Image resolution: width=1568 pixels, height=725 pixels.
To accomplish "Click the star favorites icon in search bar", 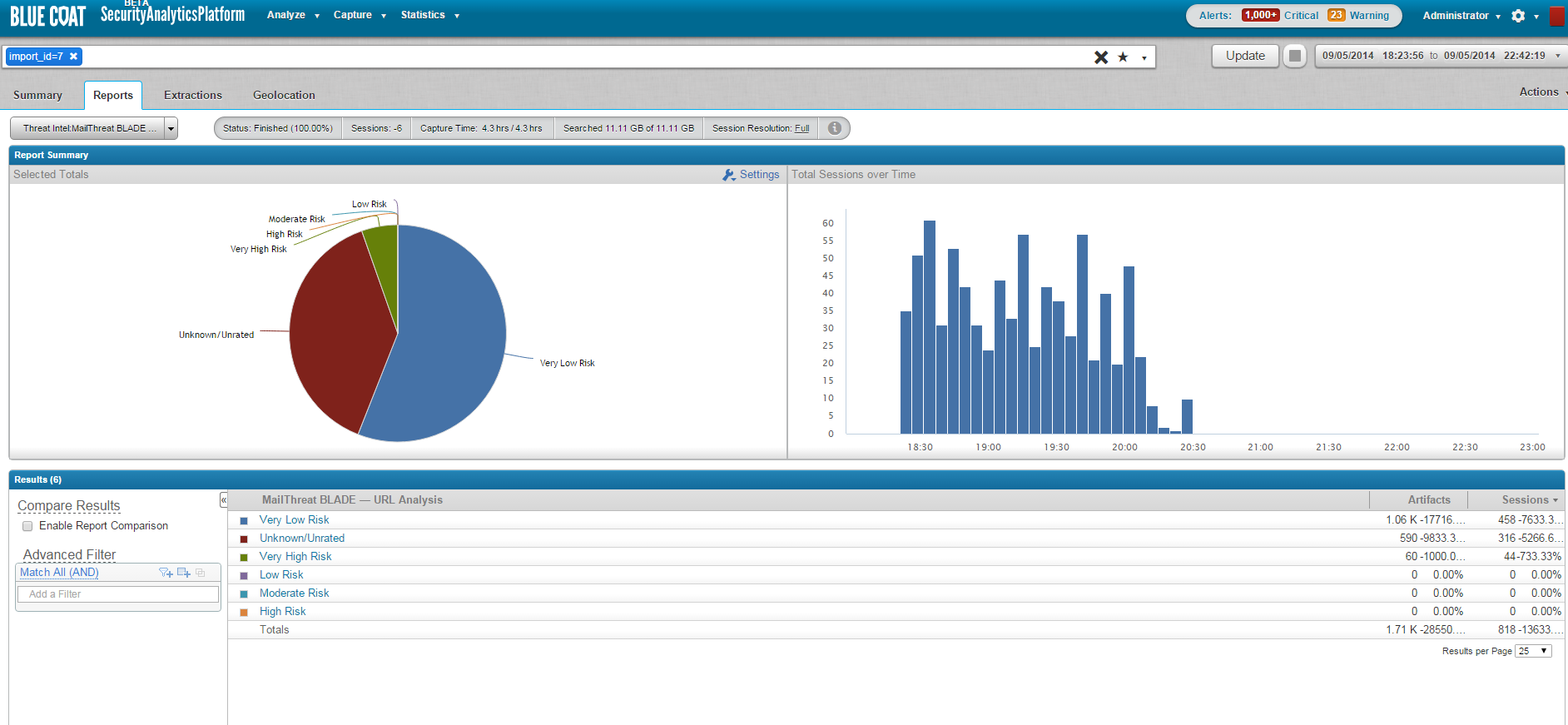I will [x=1123, y=57].
